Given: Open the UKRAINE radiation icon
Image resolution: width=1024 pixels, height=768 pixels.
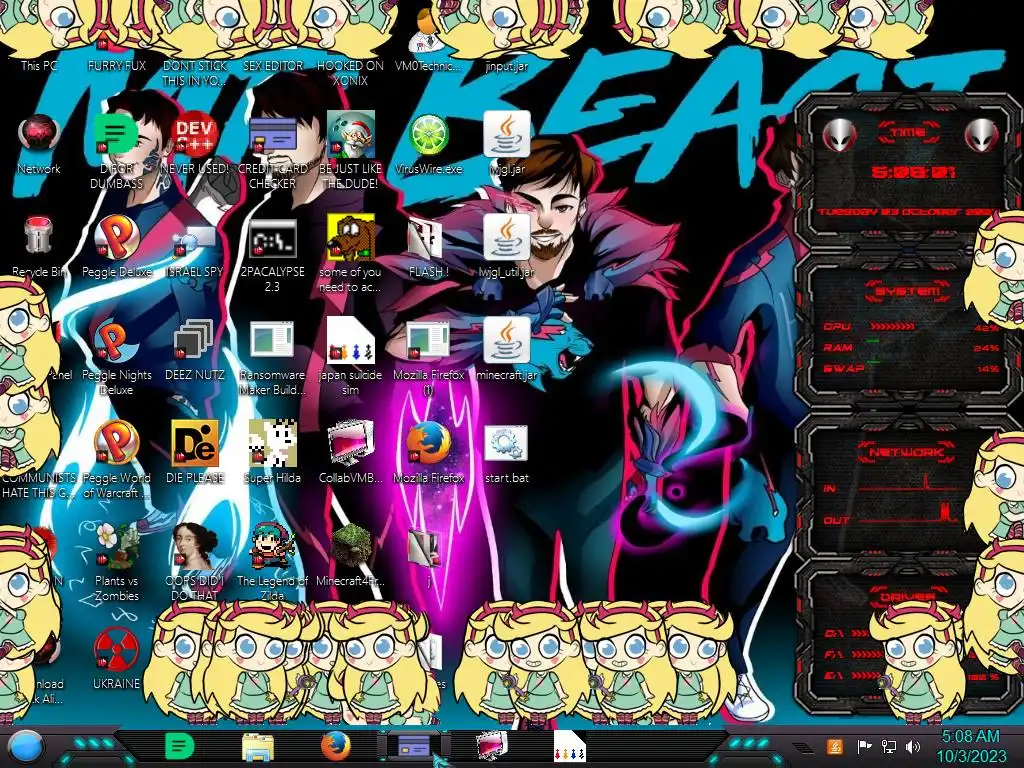Looking at the screenshot, I should point(116,658).
